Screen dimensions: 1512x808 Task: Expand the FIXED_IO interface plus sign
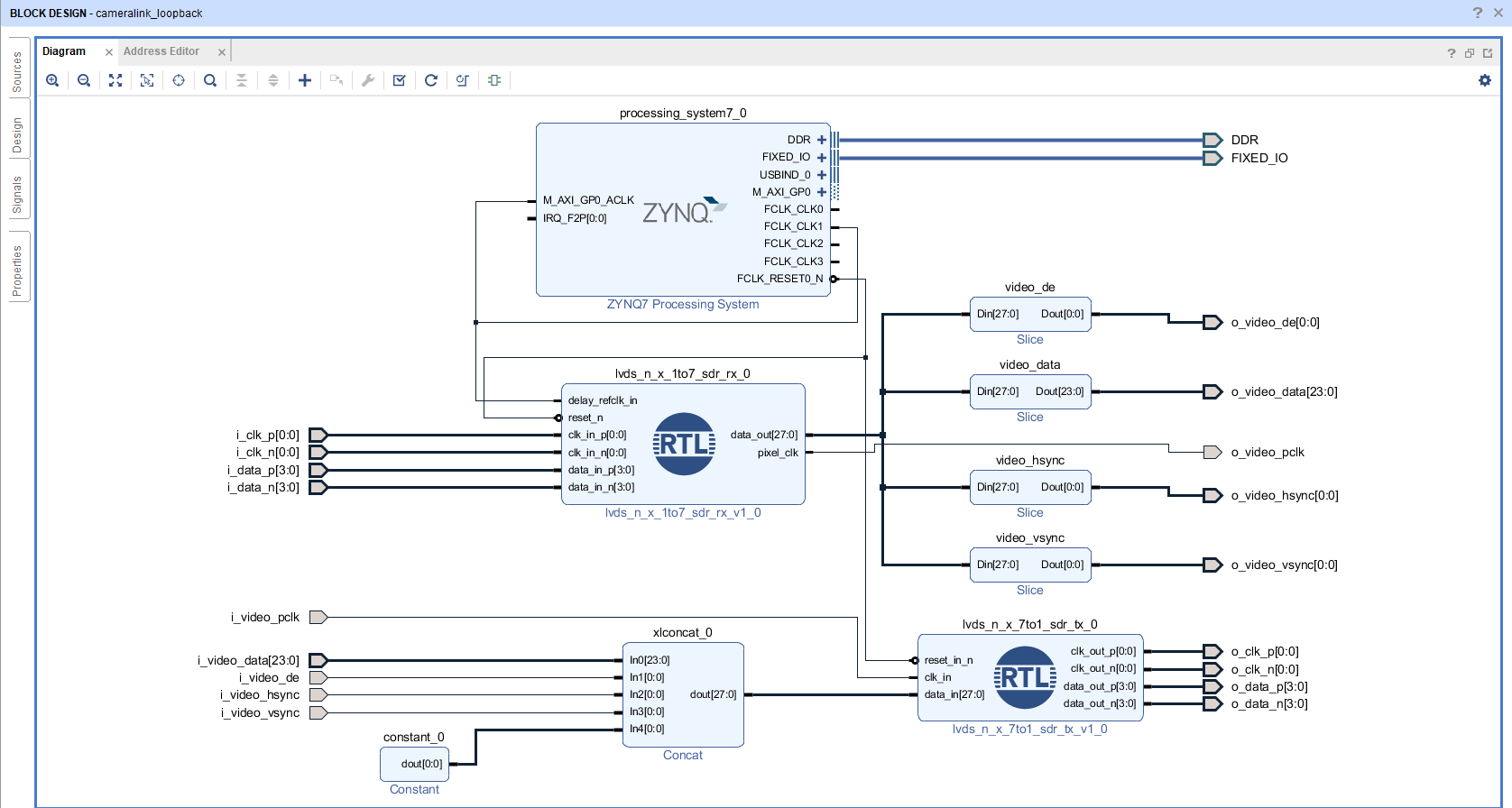[822, 158]
